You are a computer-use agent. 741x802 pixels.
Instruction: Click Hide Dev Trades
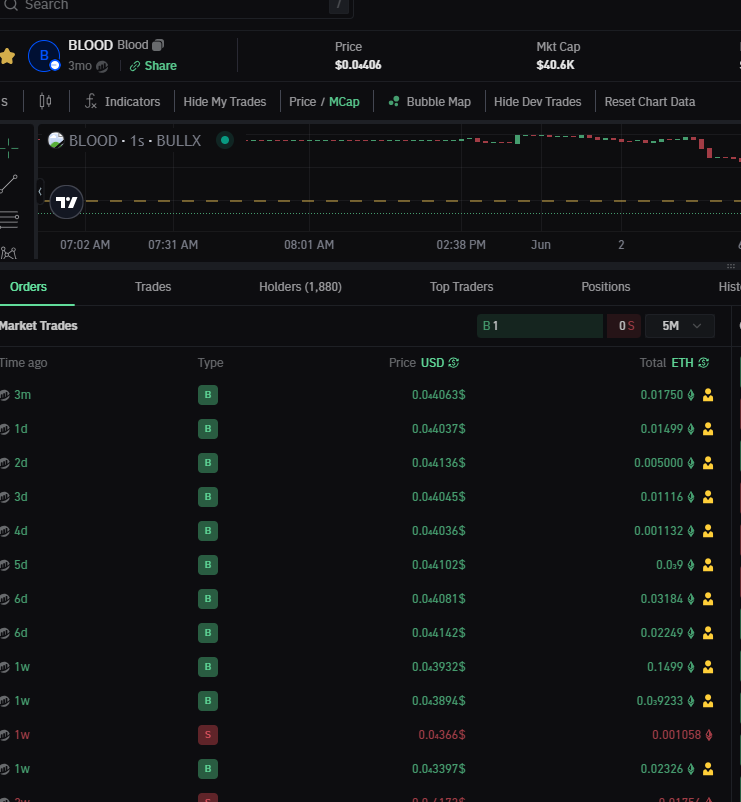537,102
